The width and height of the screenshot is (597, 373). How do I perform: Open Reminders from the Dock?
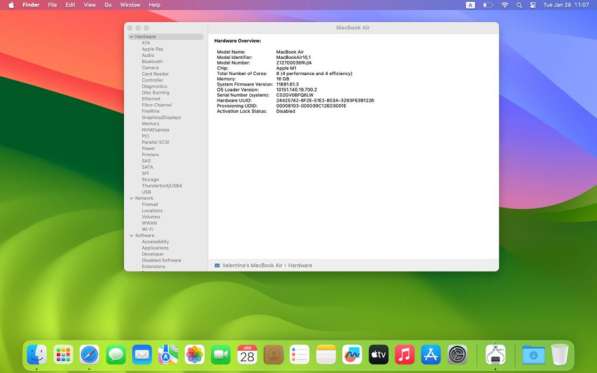coord(300,355)
